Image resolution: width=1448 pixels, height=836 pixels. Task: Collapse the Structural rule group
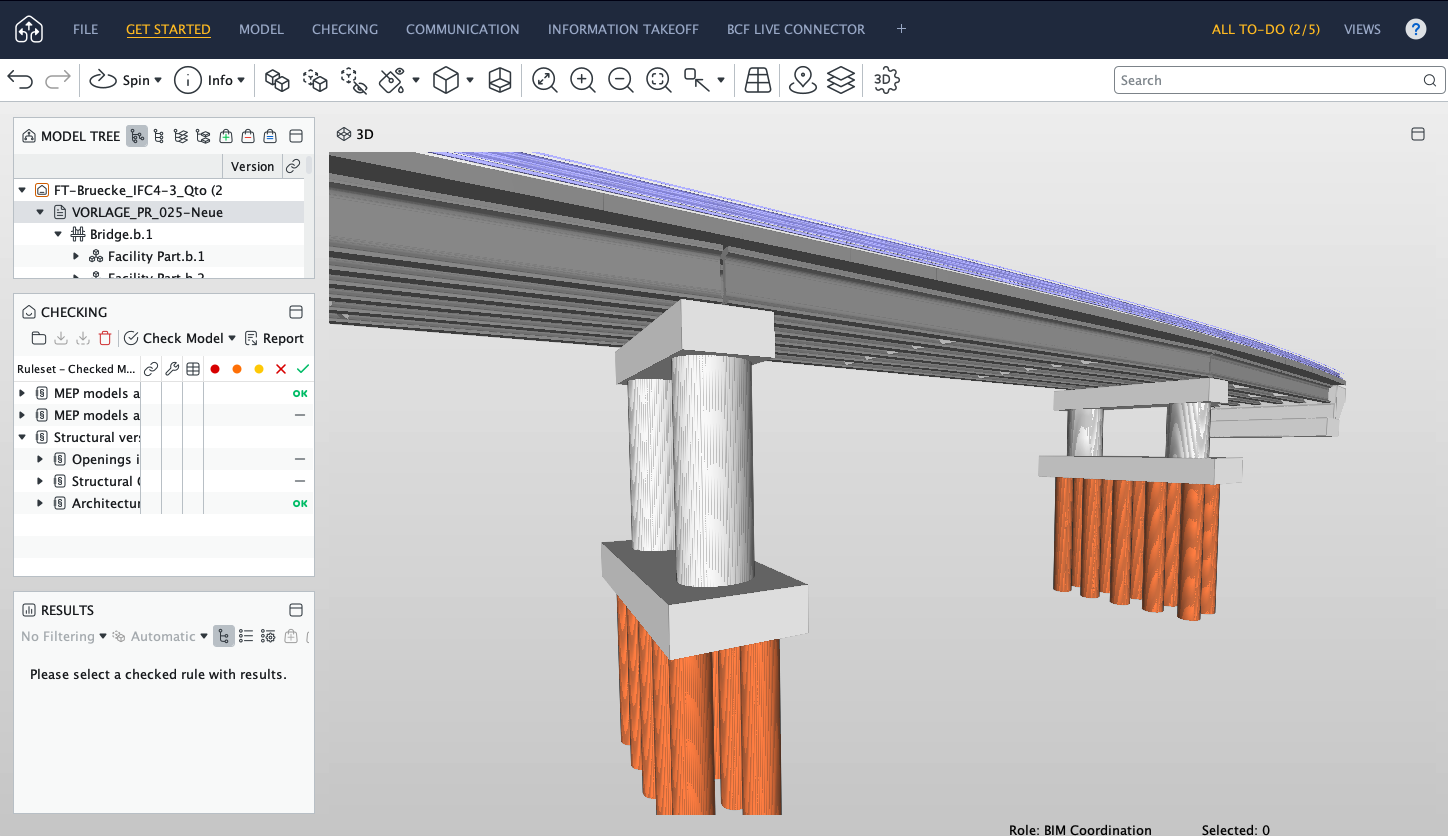point(23,437)
